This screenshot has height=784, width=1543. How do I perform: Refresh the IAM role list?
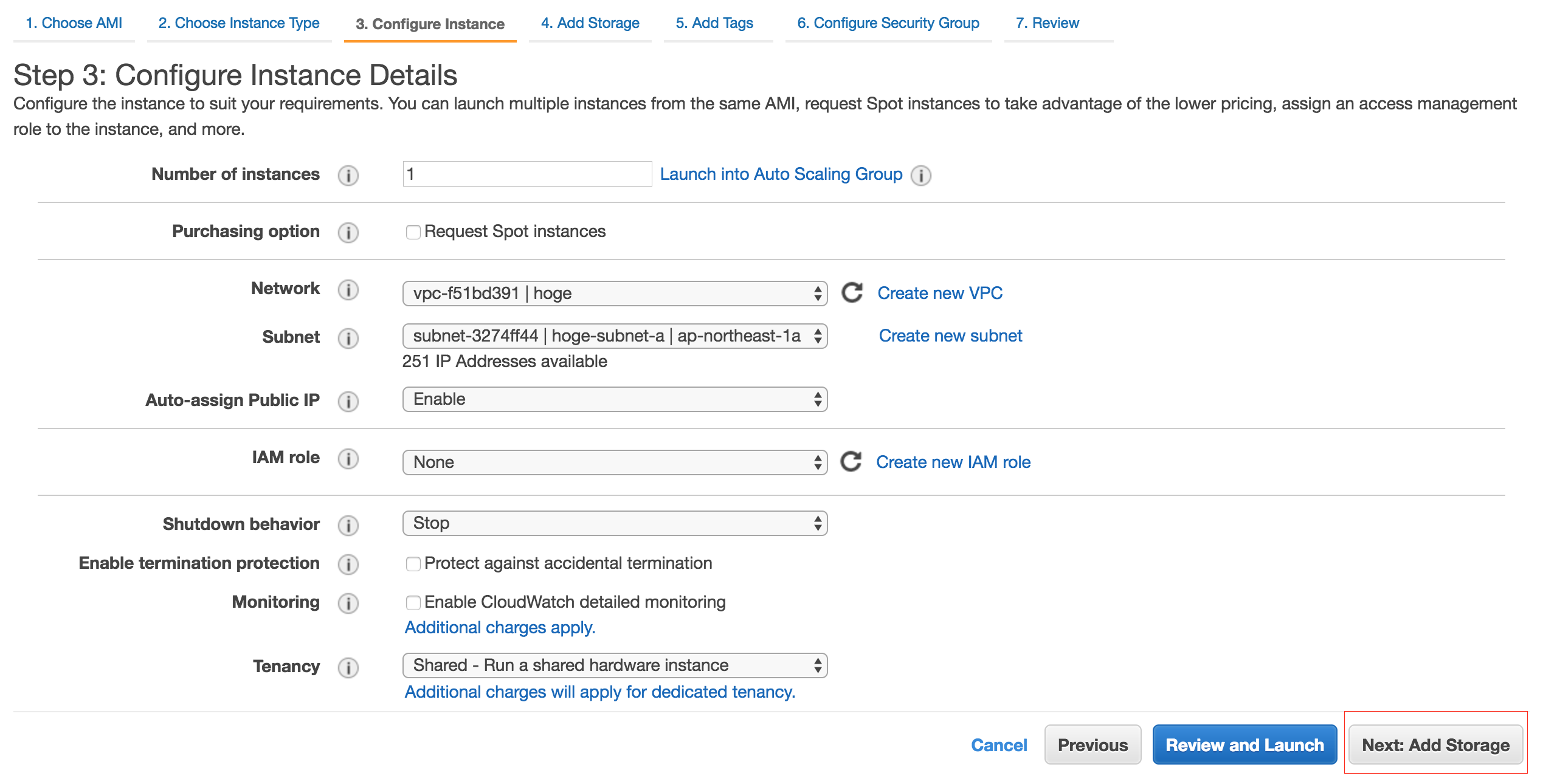(851, 462)
